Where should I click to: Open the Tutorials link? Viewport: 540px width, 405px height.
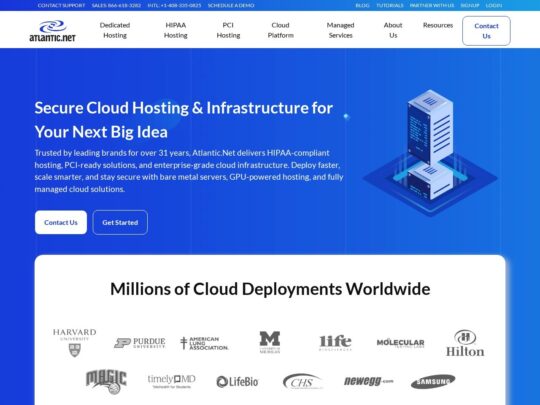click(390, 6)
